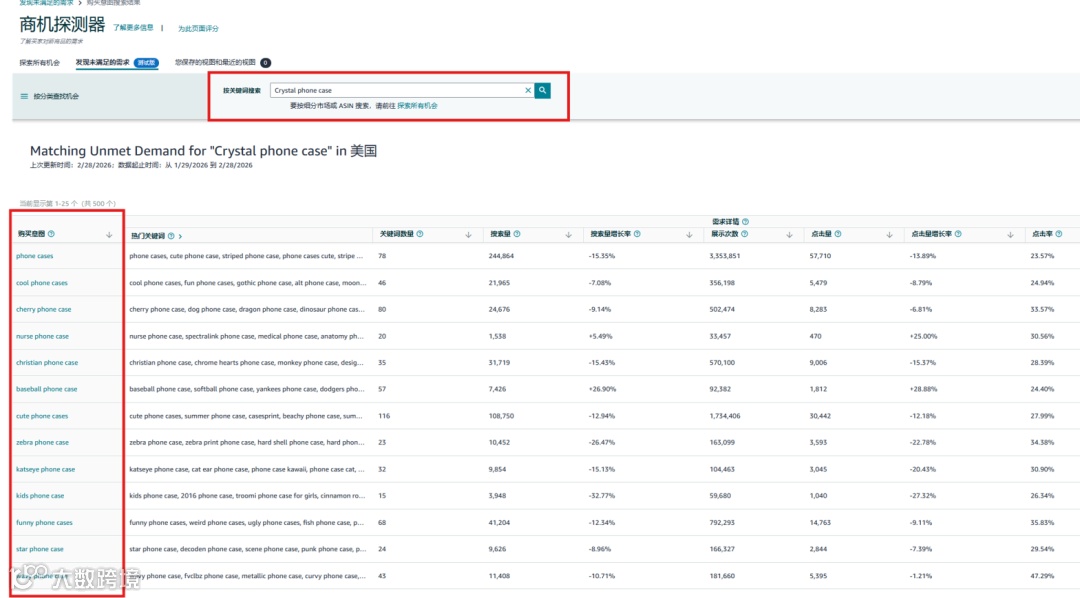Click search volume value 244,864

[x=501, y=256]
